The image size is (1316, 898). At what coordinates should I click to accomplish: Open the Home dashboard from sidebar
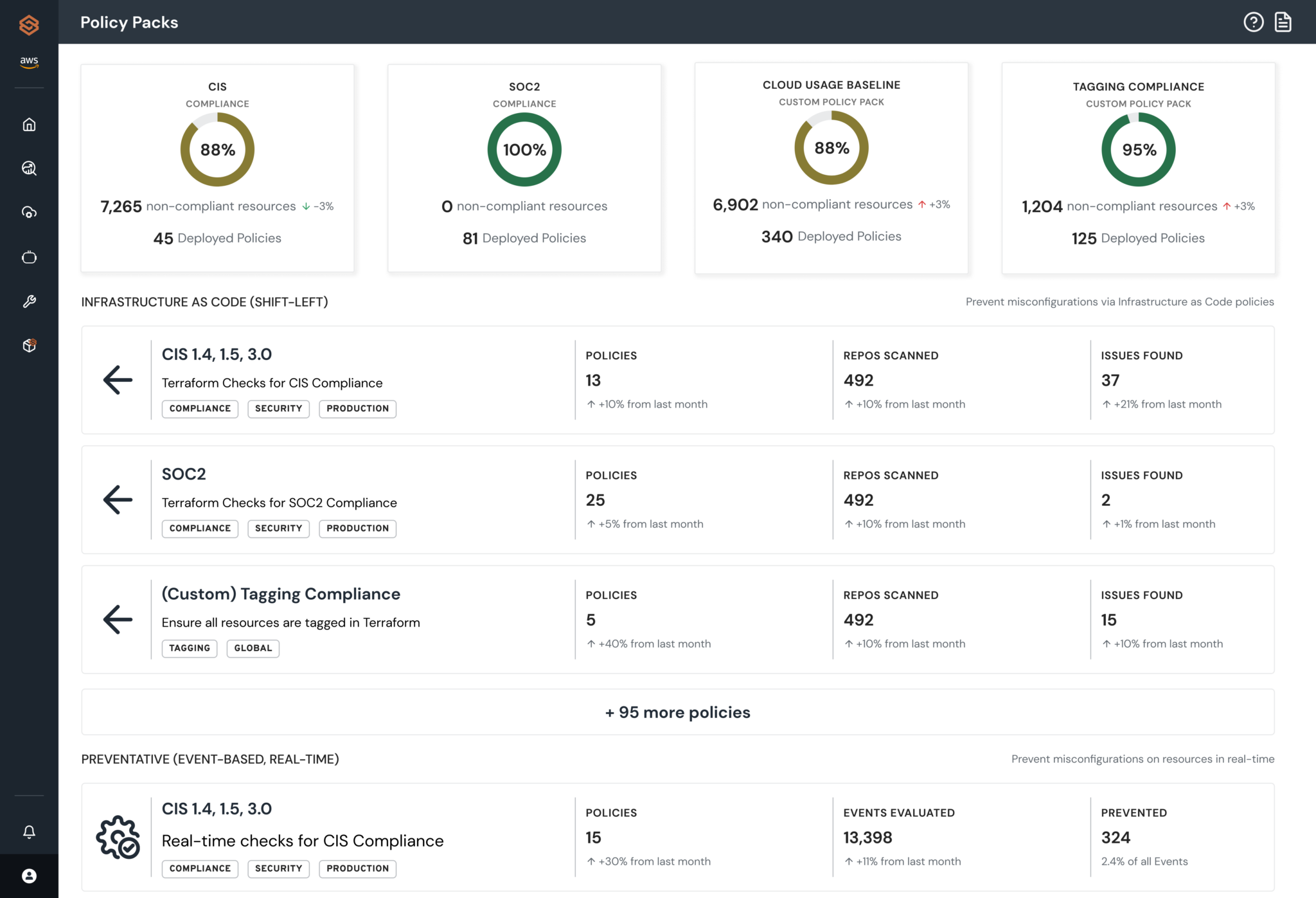tap(29, 125)
